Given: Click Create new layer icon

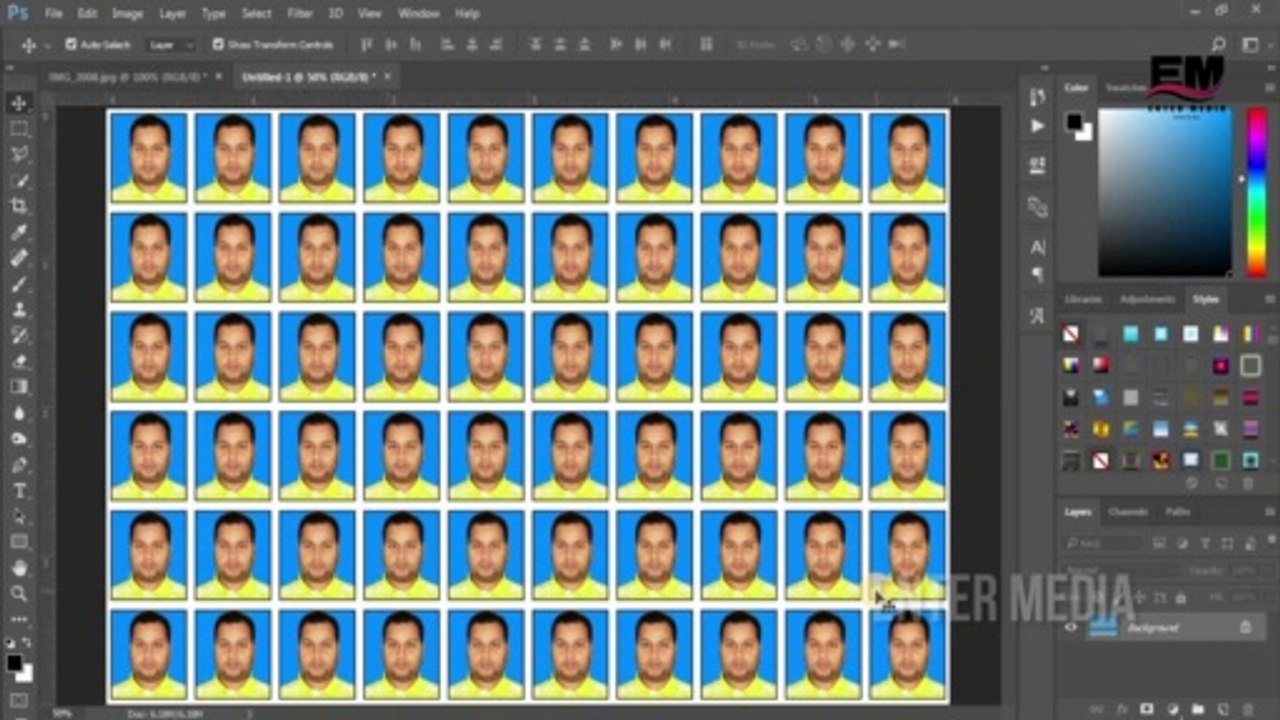Looking at the screenshot, I should point(1222,709).
